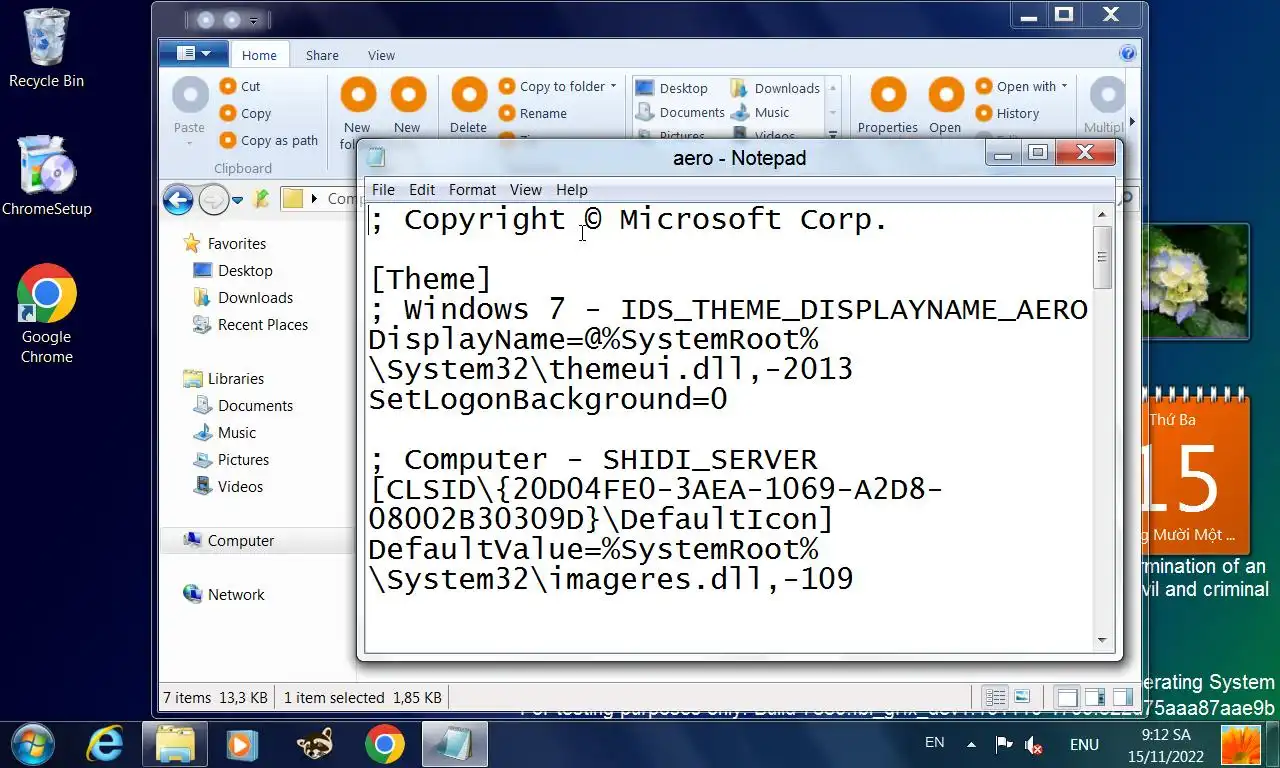Click the EN language indicator
1280x768 pixels.
(934, 742)
